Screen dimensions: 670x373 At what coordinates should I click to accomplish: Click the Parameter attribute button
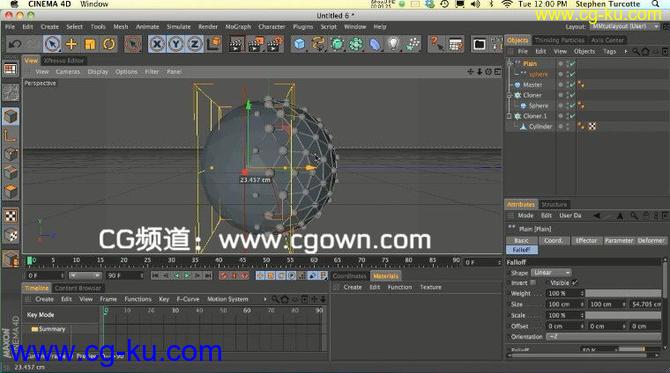619,241
